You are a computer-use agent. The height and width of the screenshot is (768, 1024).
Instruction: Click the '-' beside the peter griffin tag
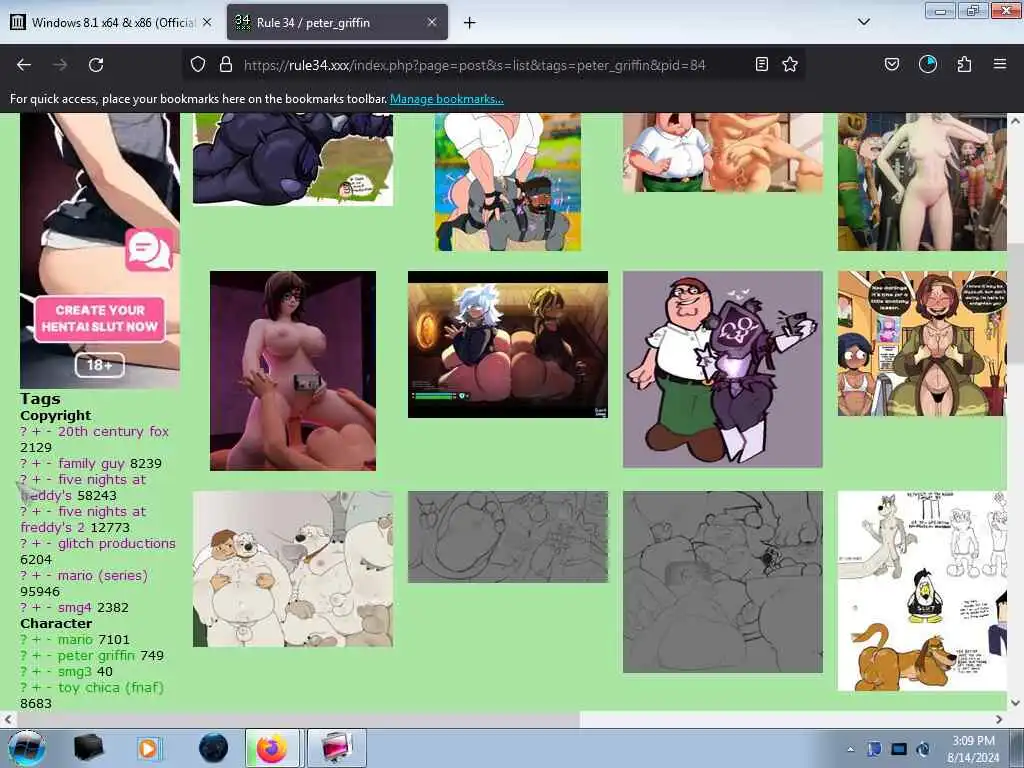(49, 656)
